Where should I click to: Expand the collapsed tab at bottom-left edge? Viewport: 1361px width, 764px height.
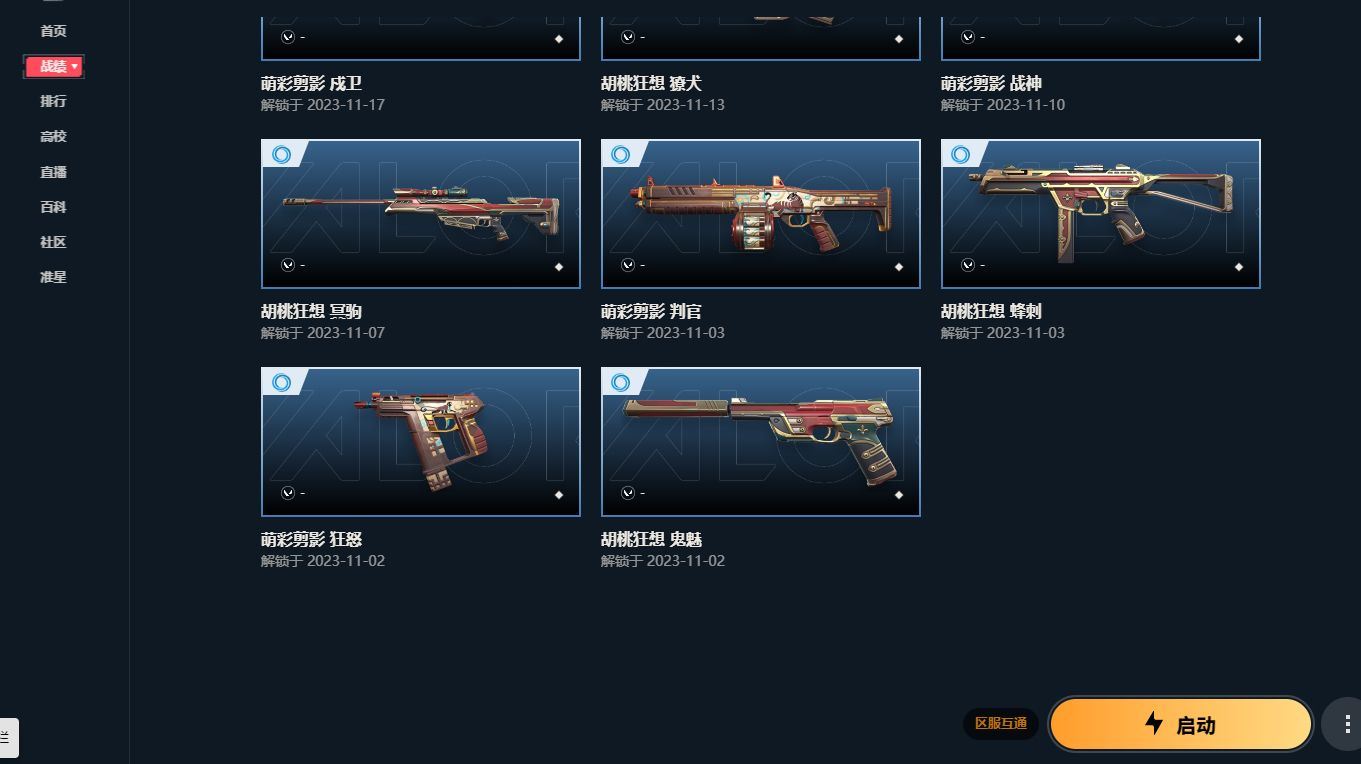point(8,737)
